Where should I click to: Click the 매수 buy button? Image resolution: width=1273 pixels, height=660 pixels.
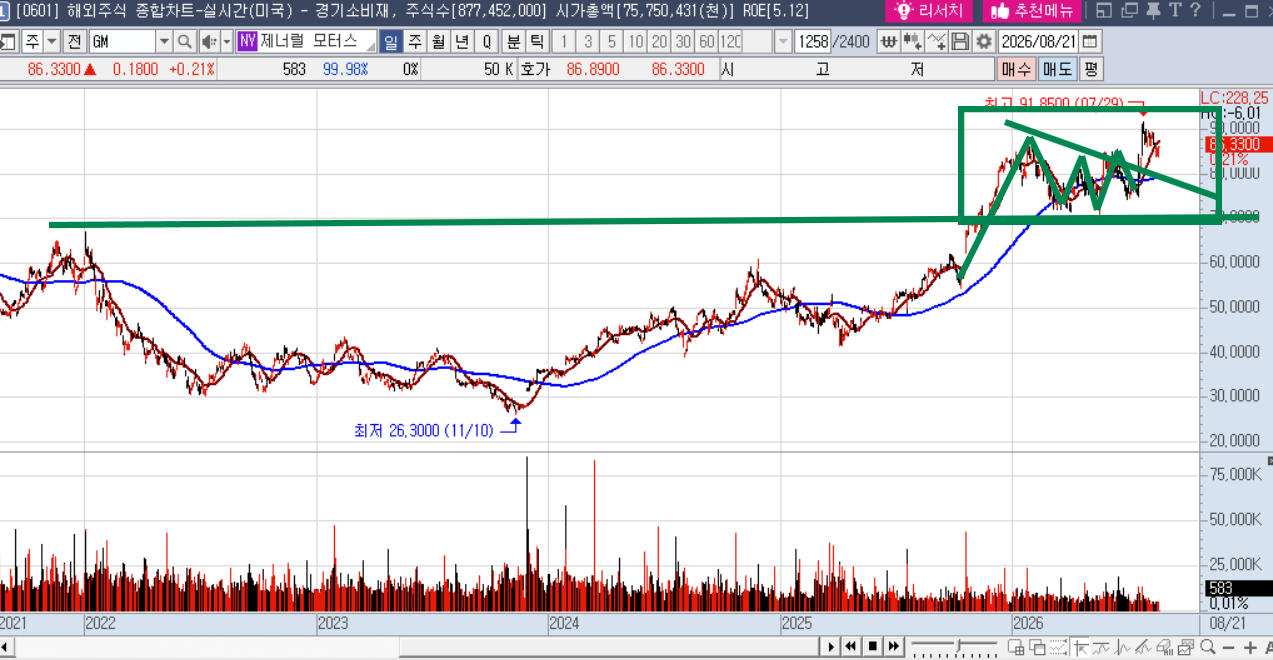click(x=1016, y=69)
